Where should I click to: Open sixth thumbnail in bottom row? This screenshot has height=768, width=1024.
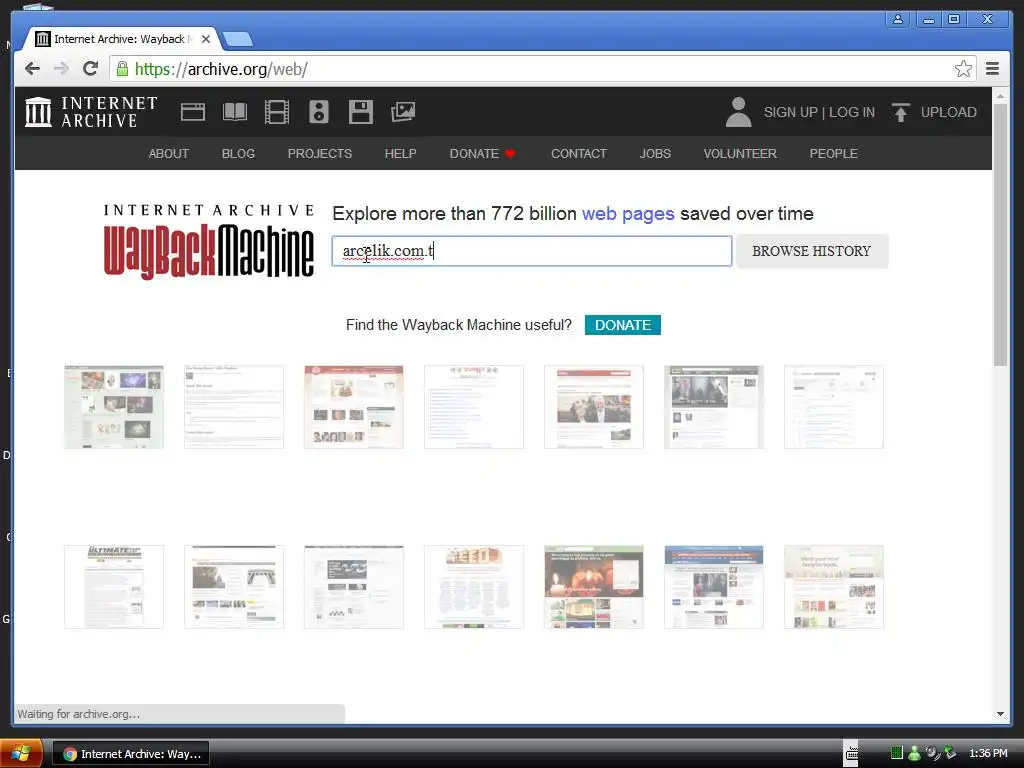714,587
